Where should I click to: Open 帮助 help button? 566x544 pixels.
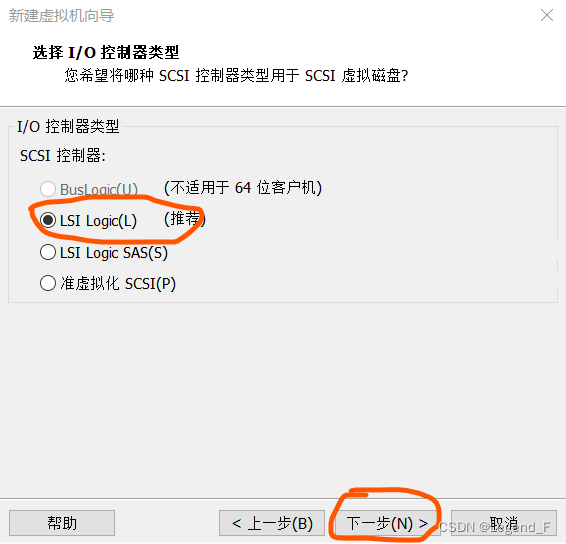pyautogui.click(x=62, y=523)
